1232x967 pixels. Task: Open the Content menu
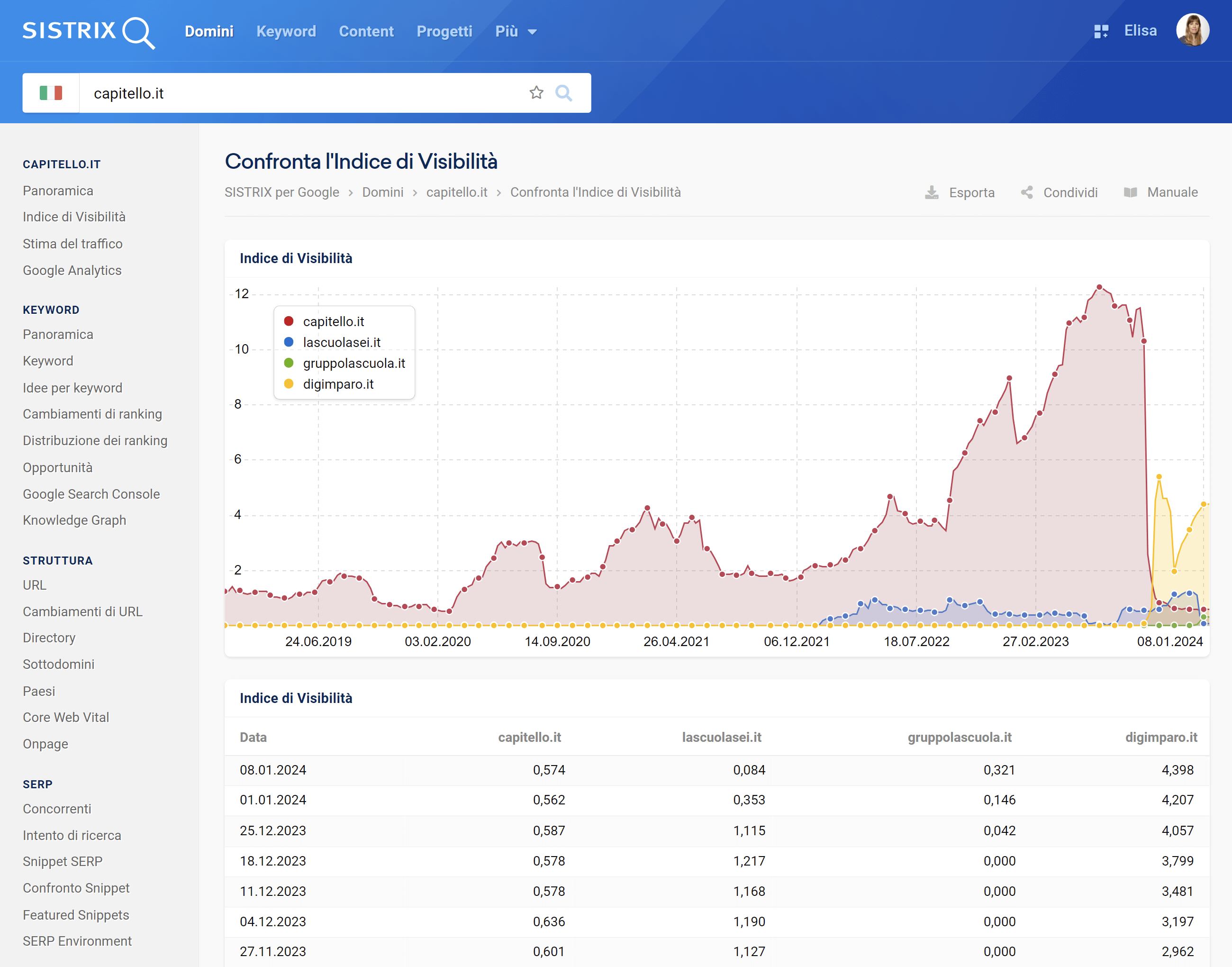tap(366, 32)
